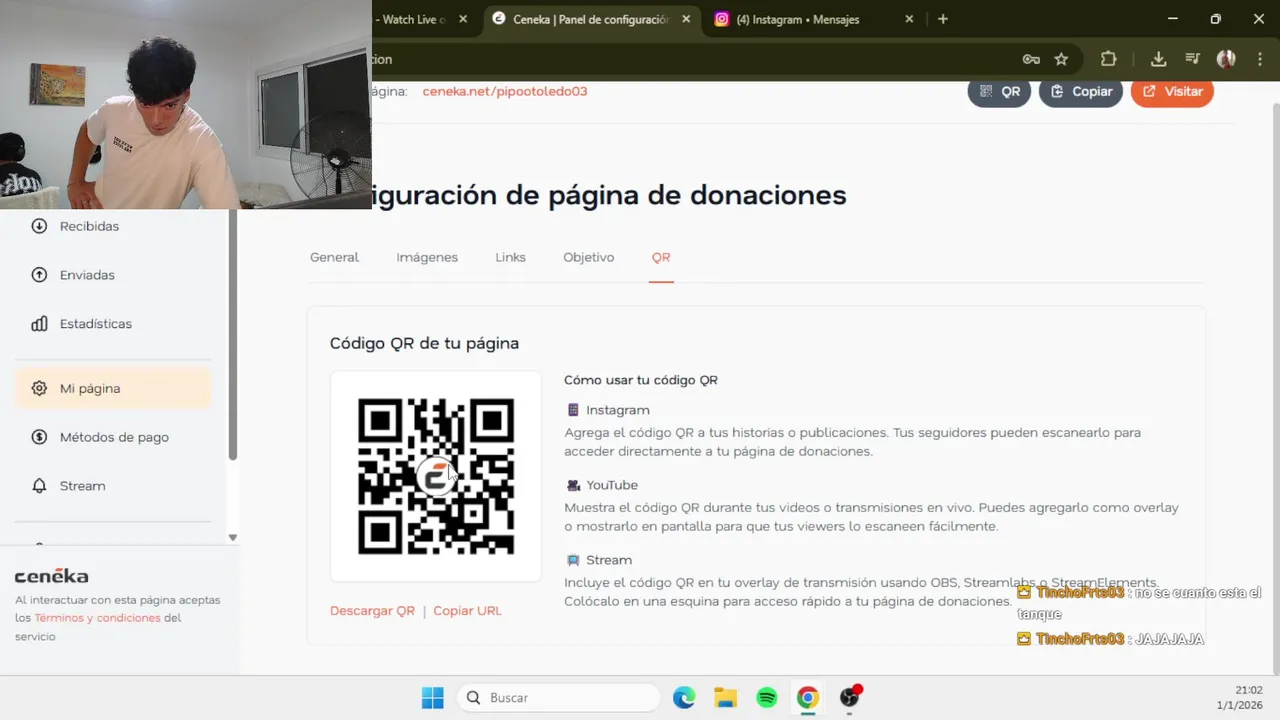Open Spotify from taskbar
This screenshot has height=720, width=1280.
[x=767, y=698]
